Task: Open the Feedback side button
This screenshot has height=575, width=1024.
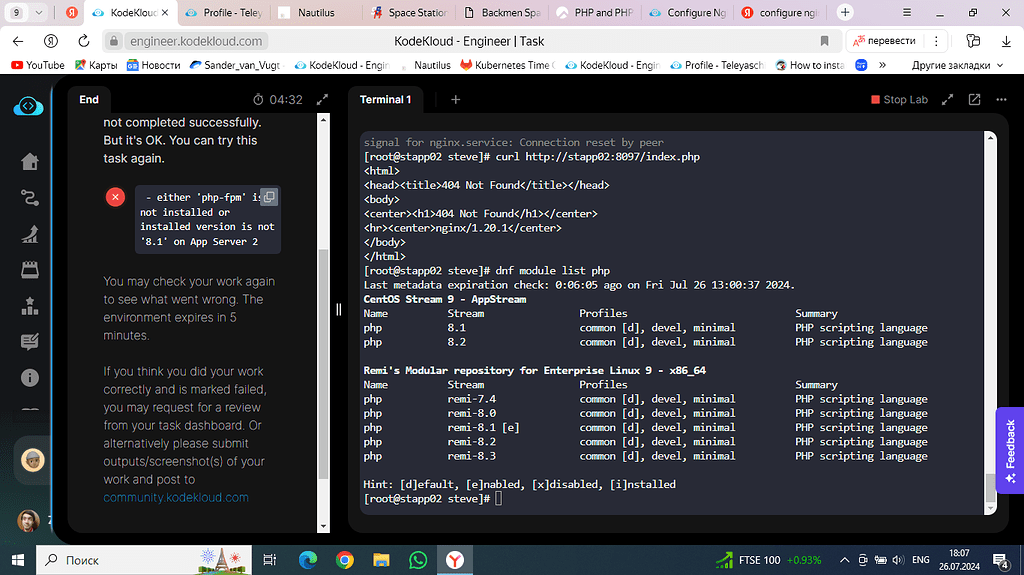Action: point(1010,451)
